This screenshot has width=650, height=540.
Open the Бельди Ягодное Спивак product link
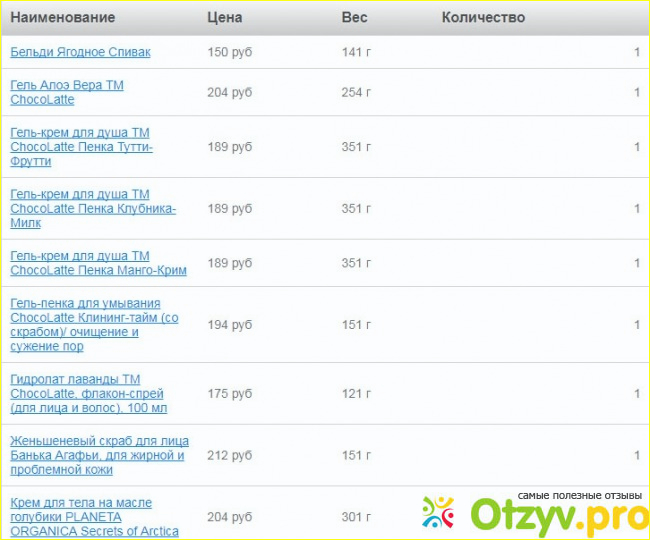[x=80, y=52]
